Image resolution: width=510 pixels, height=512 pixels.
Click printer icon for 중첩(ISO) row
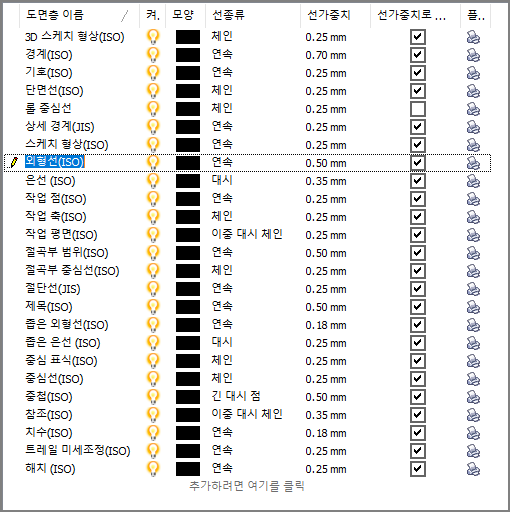coord(473,397)
